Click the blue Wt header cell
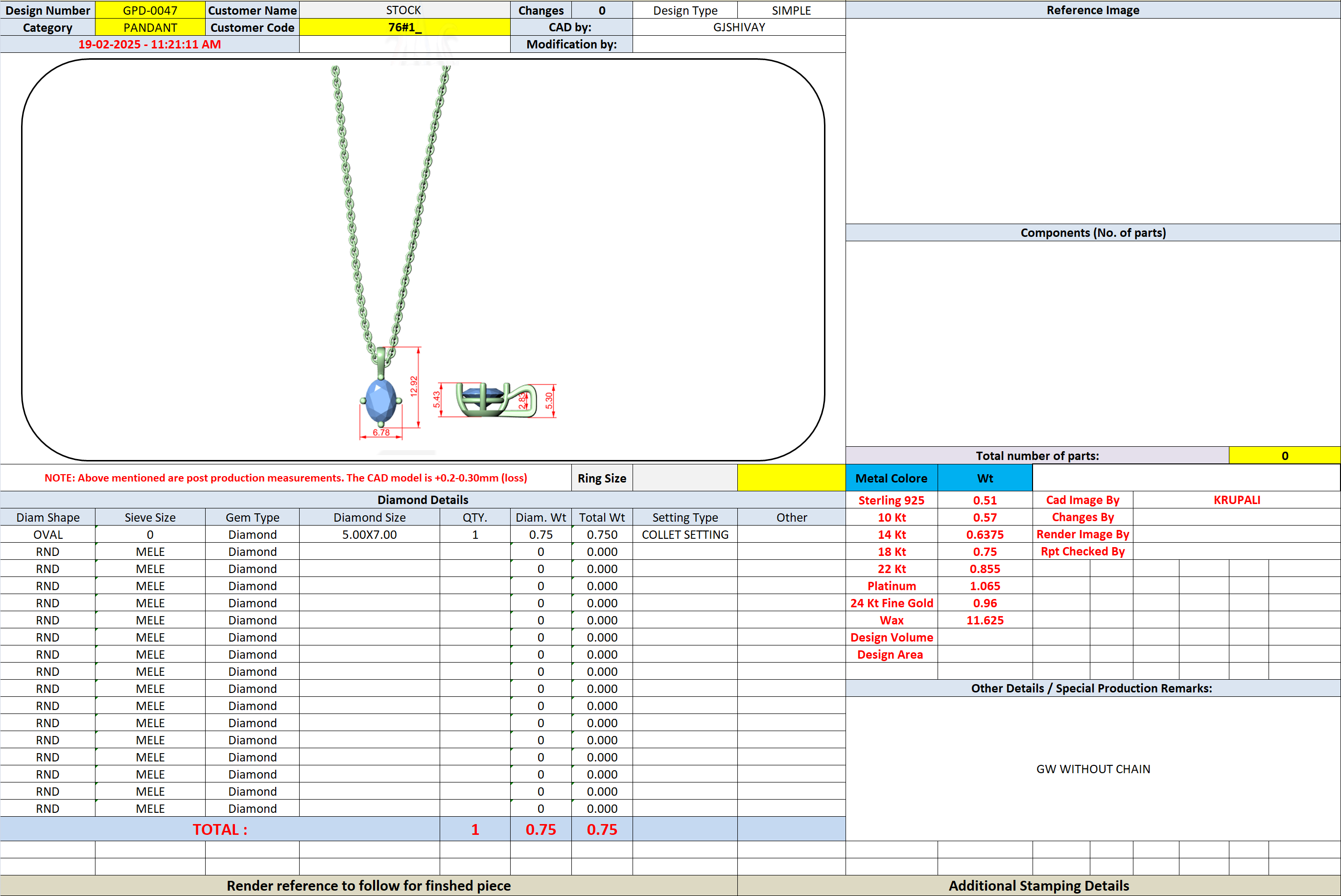 985,478
